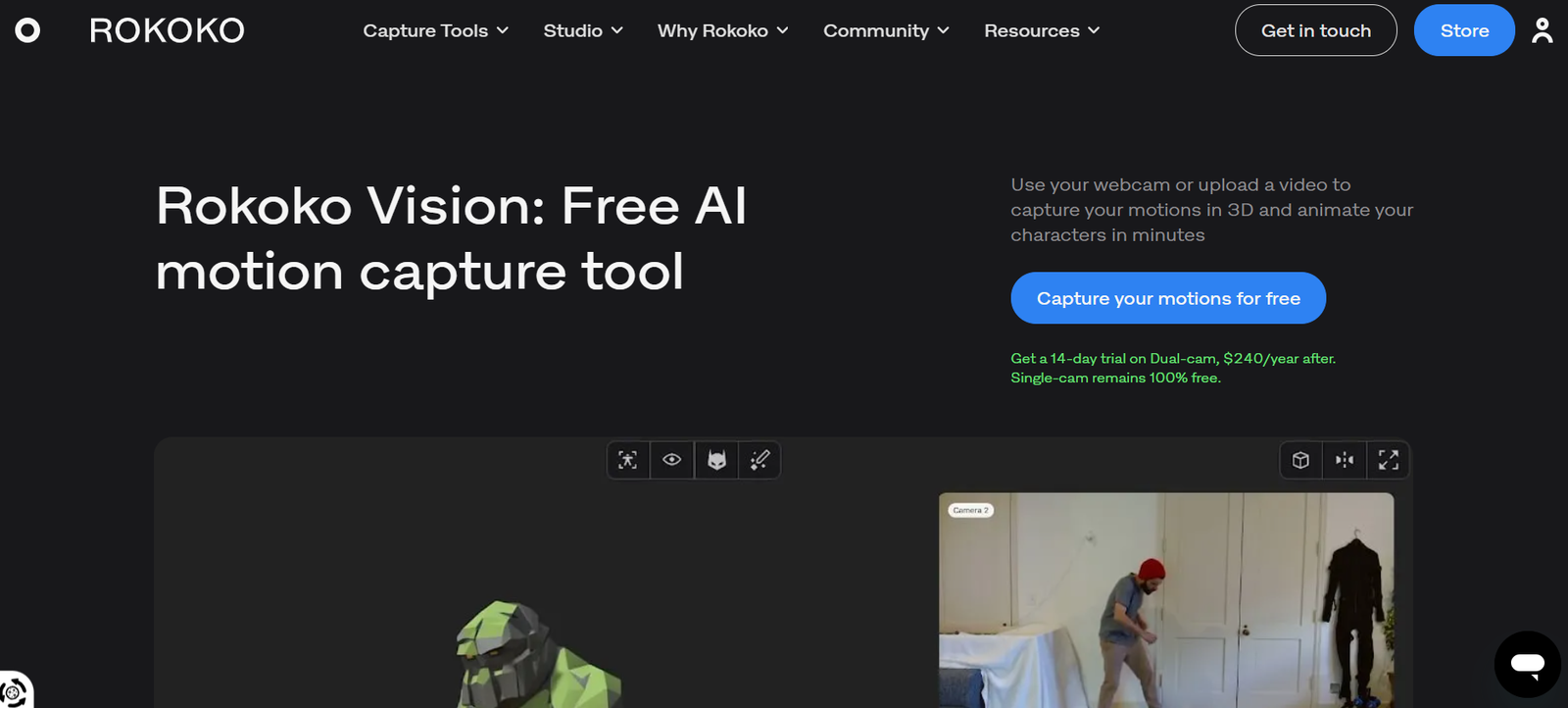Switch to 3D cube view icon
This screenshot has height=708, width=1568.
[x=1300, y=460]
